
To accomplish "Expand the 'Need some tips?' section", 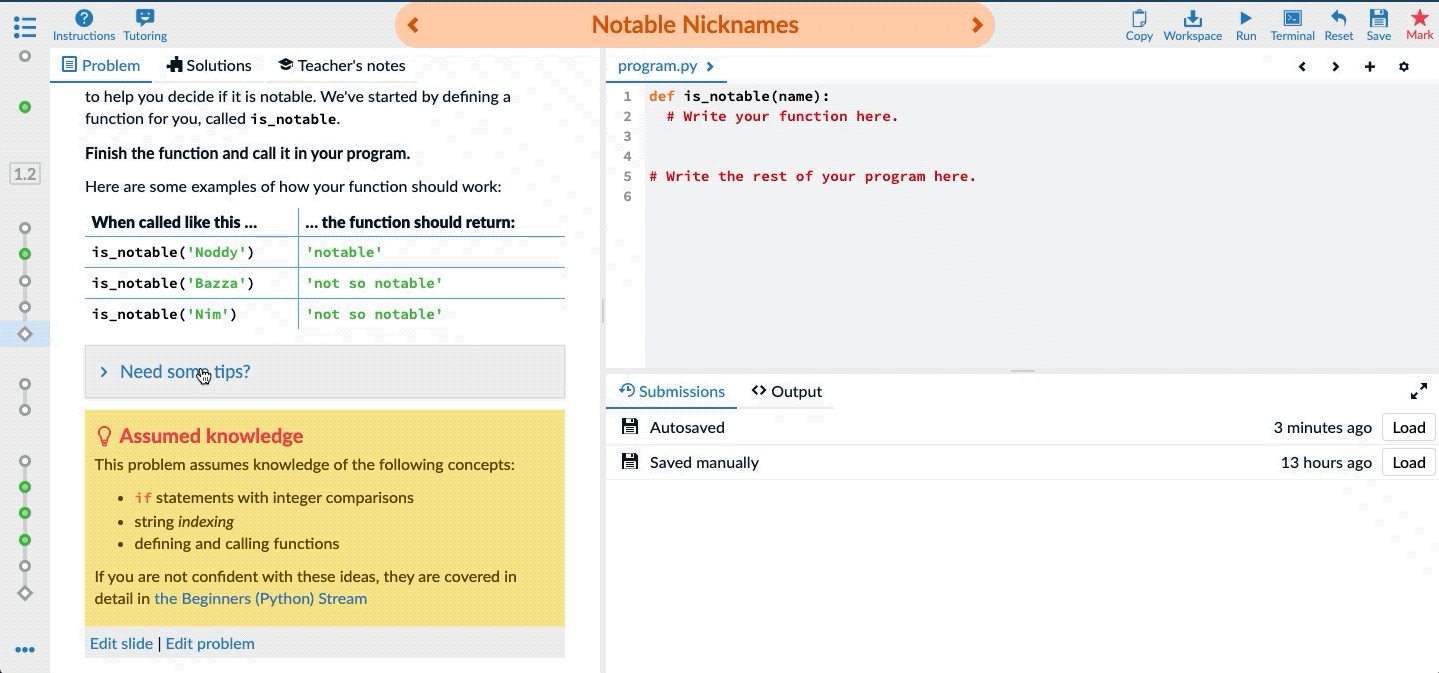I will (x=184, y=371).
